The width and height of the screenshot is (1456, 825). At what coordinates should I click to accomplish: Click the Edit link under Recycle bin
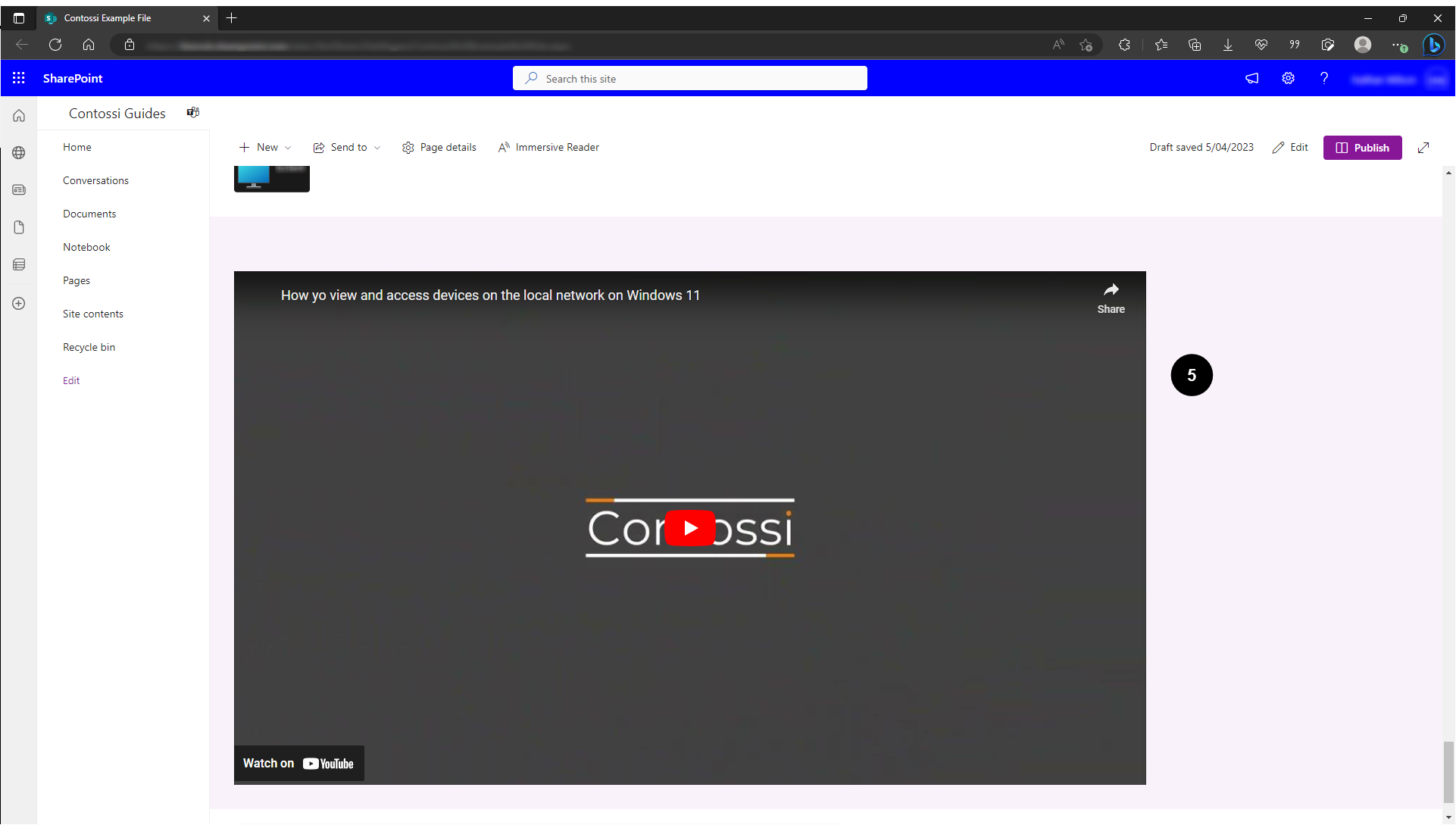pos(71,380)
